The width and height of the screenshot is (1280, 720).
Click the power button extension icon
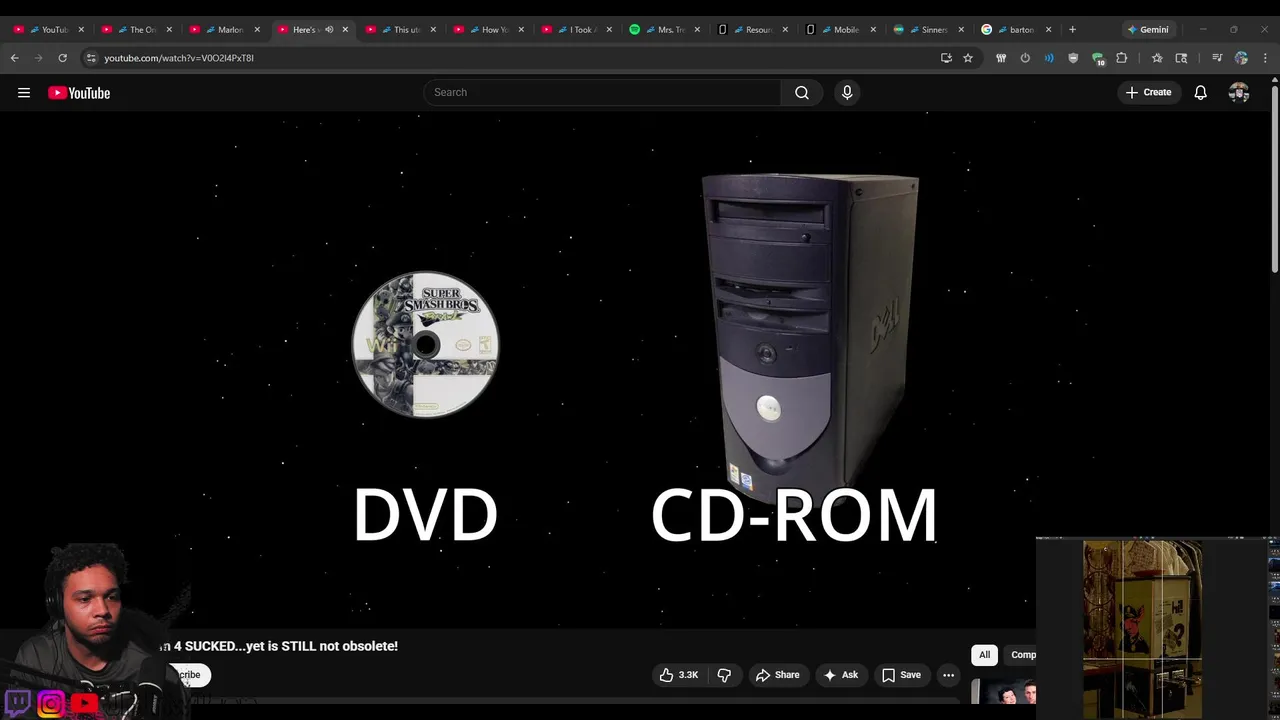1025,58
